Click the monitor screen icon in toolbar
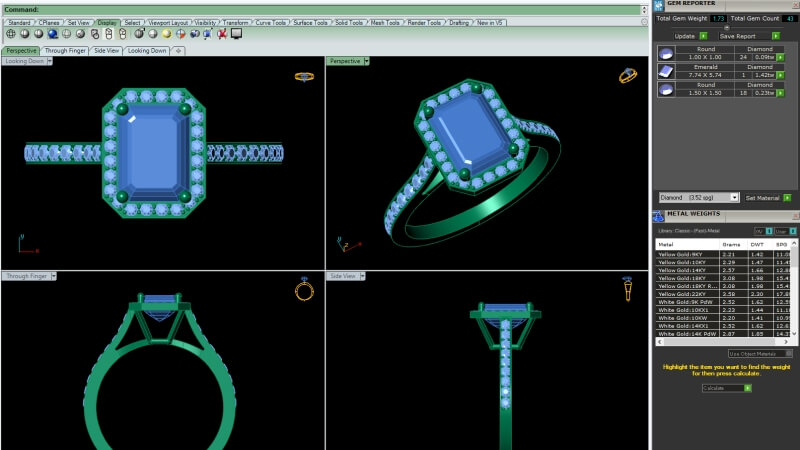The height and width of the screenshot is (450, 800). [236, 34]
